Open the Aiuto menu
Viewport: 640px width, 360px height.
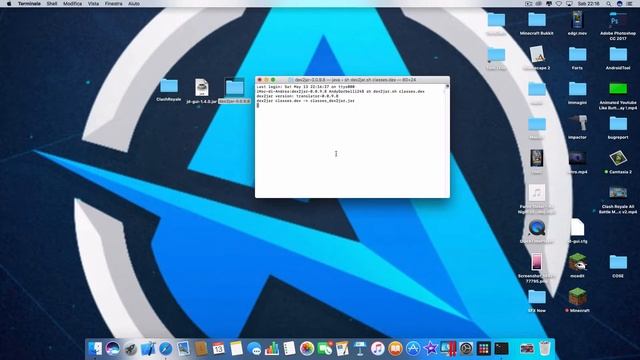coord(134,3)
